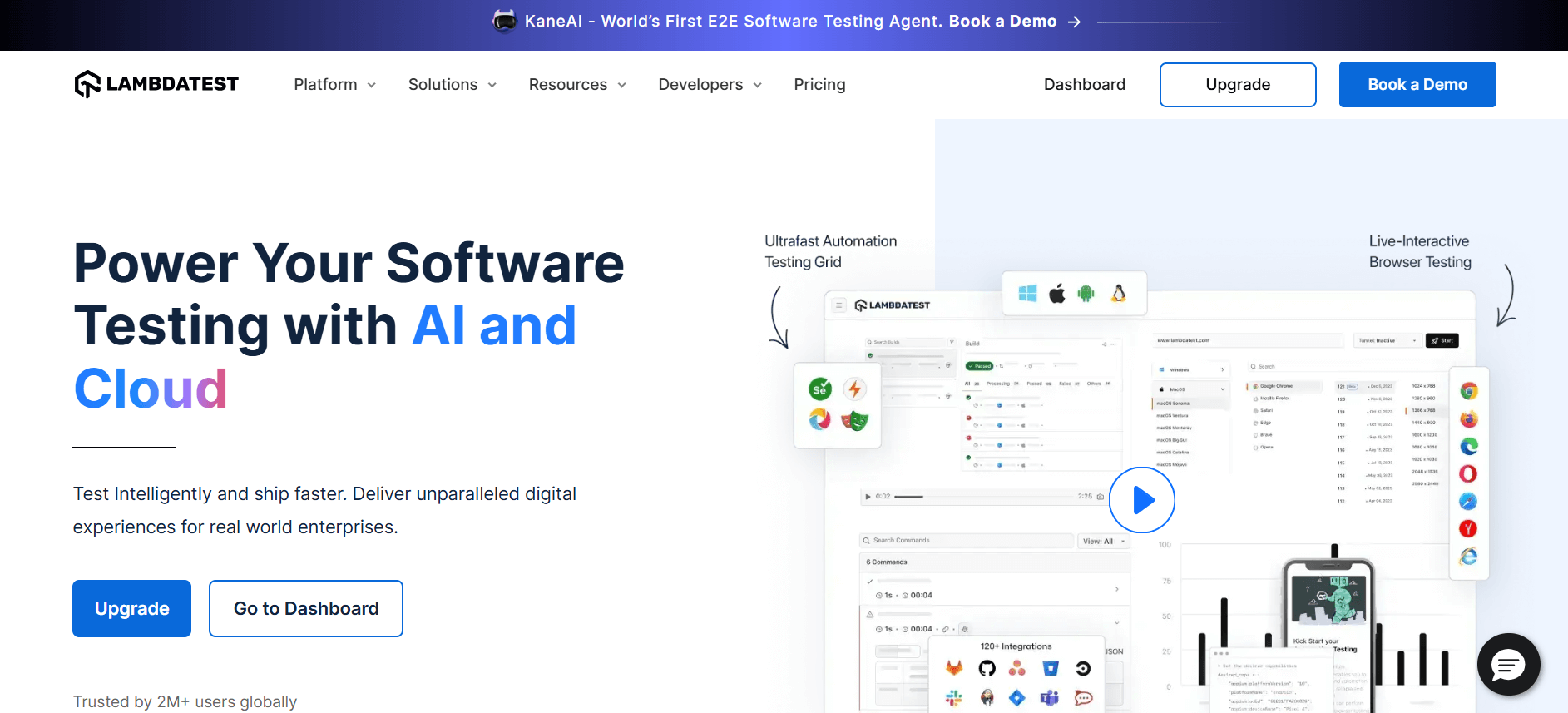Screen dimensions: 1568x713
Task: Open the View: All dropdown in mockup
Action: [x=1104, y=541]
